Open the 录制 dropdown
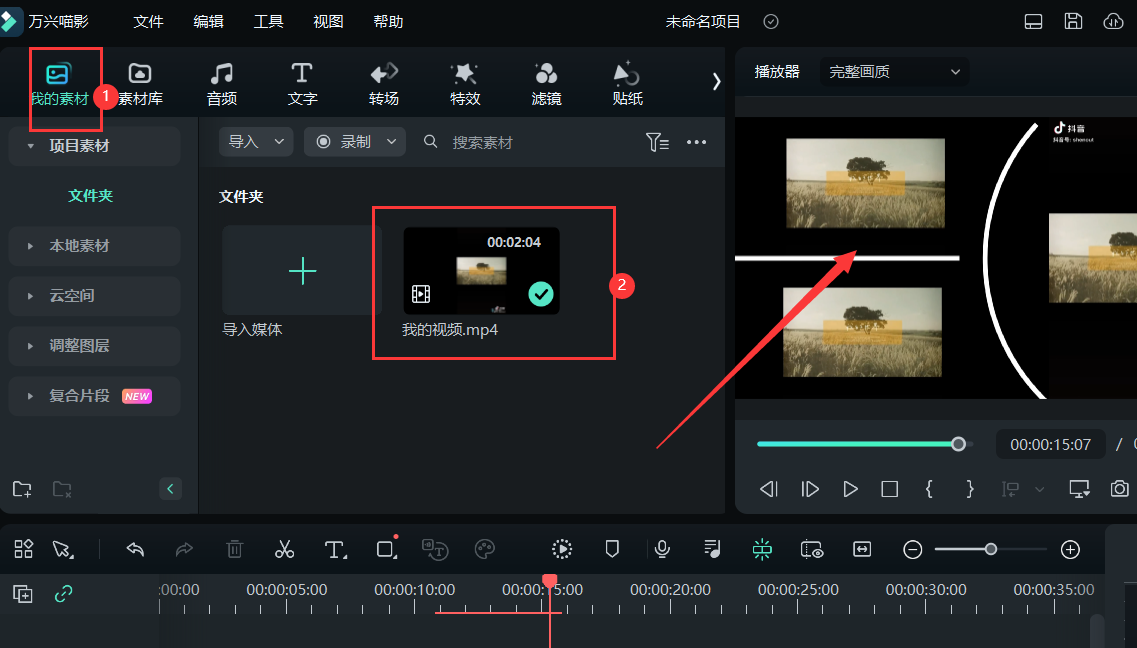Screen dimensions: 1137x648 click(x=355, y=141)
